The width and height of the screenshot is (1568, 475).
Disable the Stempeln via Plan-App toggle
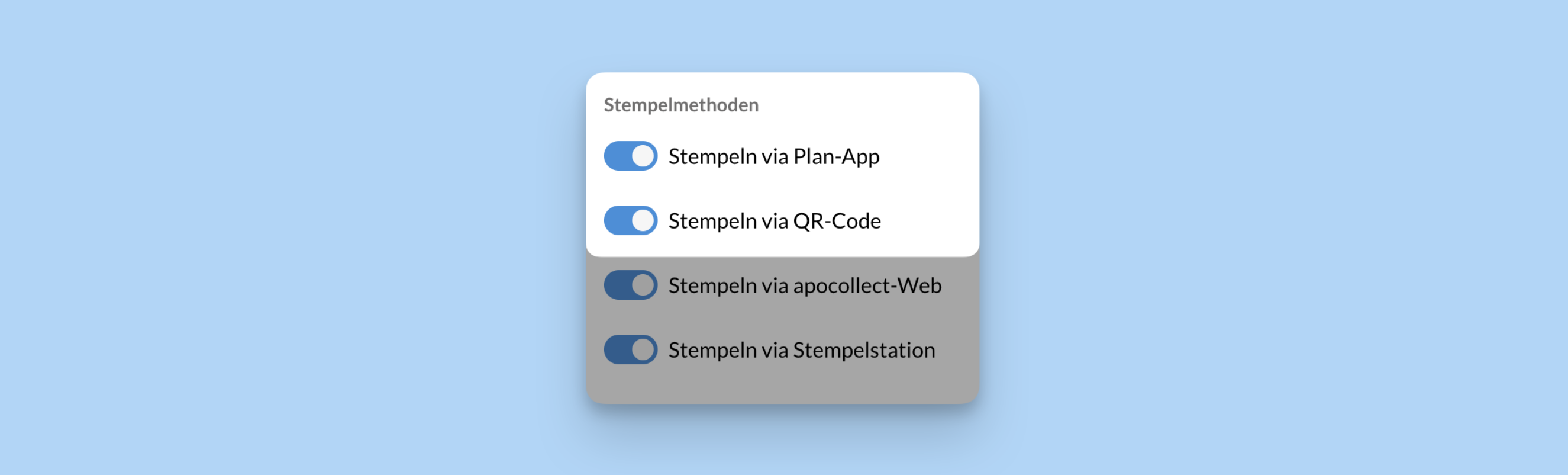click(630, 156)
